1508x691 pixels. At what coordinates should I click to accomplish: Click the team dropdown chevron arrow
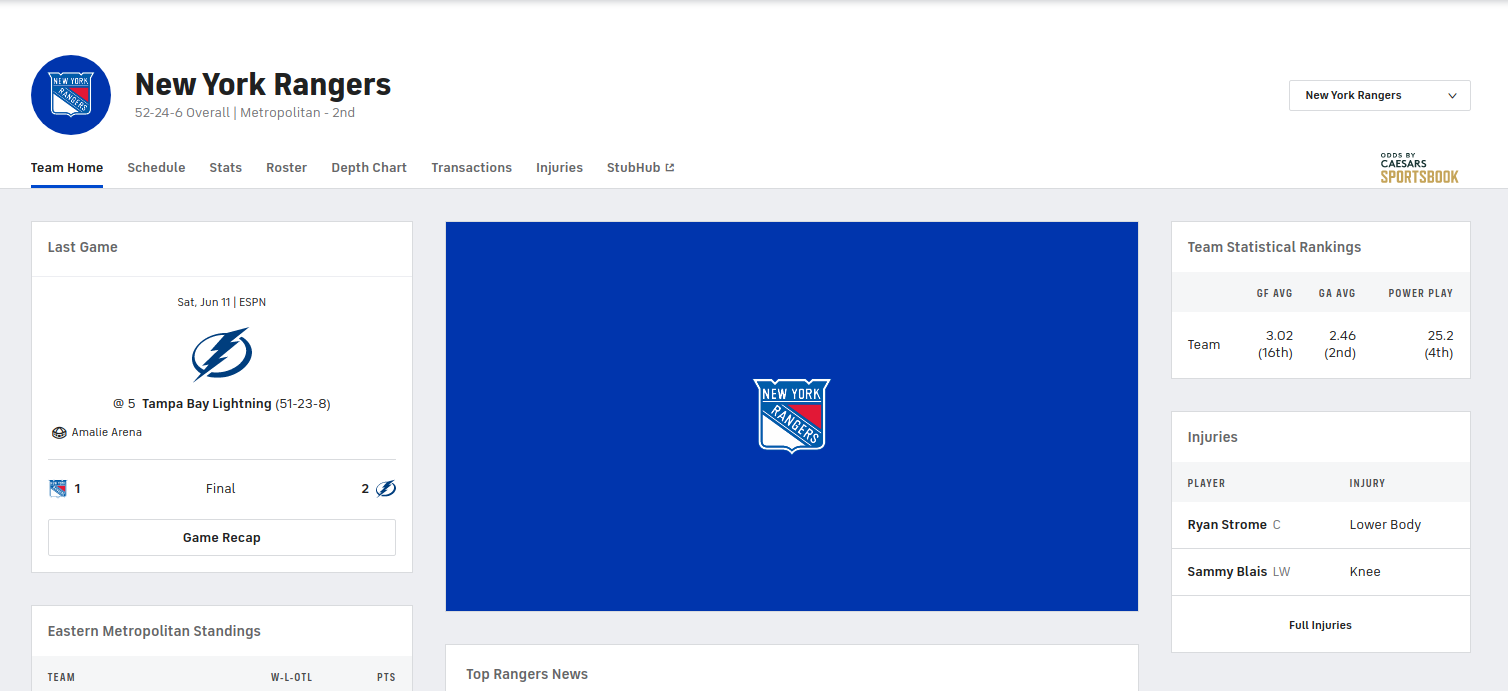point(1452,96)
